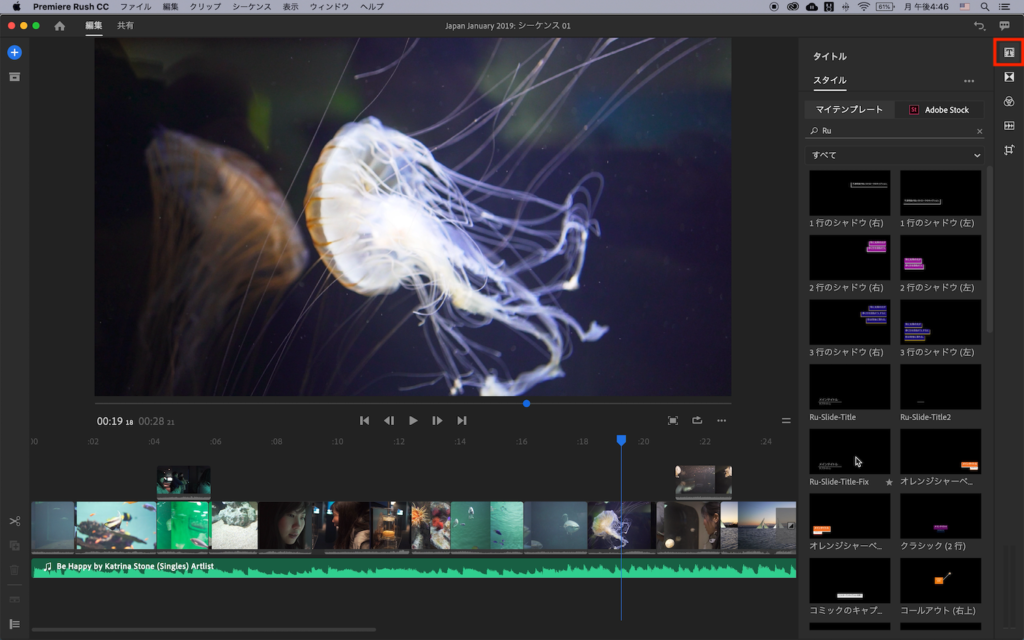Toggle fullscreen preview mode

coord(673,421)
